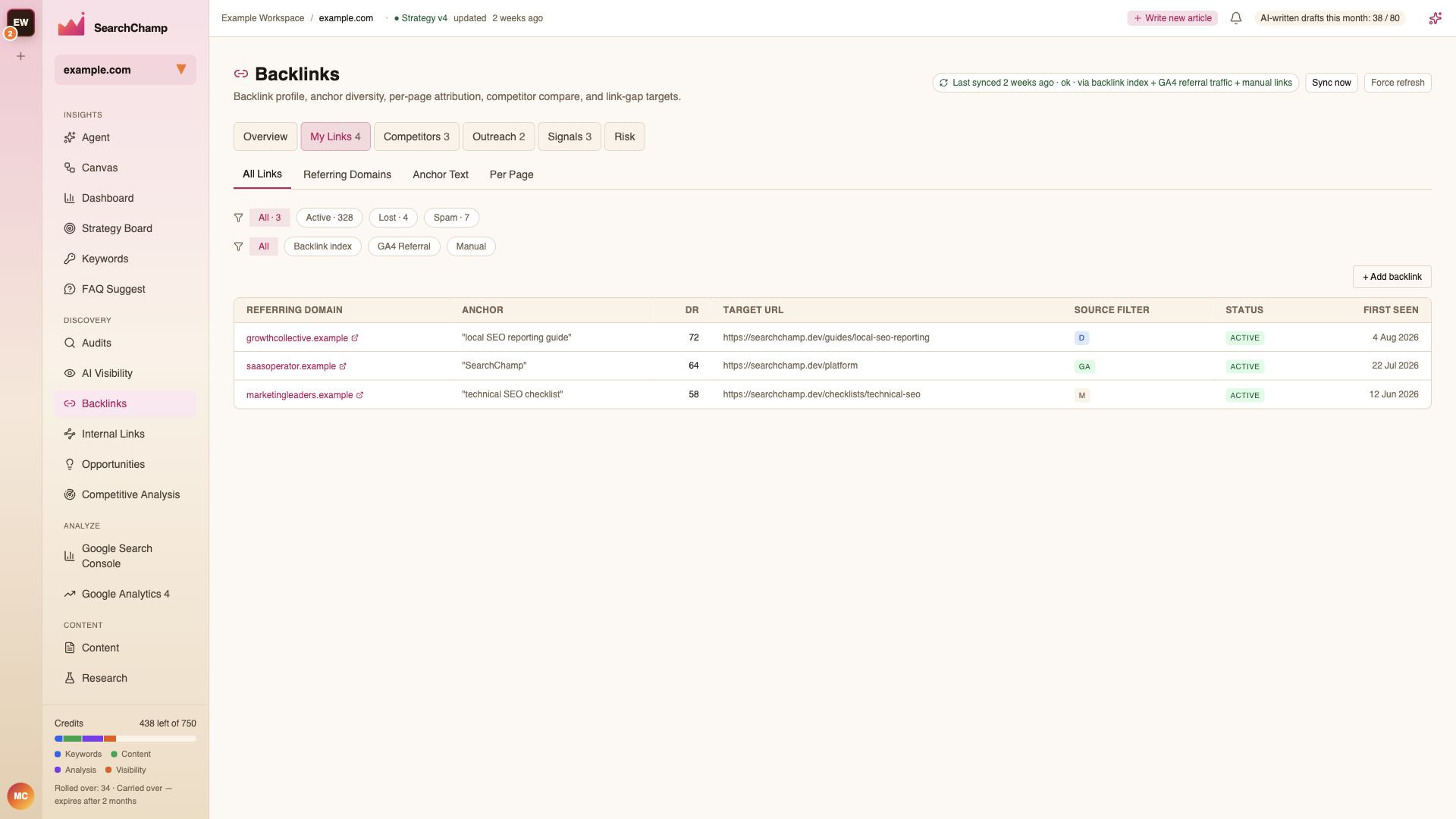The height and width of the screenshot is (819, 1456).
Task: Open external link icon for marketingleaders.example
Action: (360, 395)
